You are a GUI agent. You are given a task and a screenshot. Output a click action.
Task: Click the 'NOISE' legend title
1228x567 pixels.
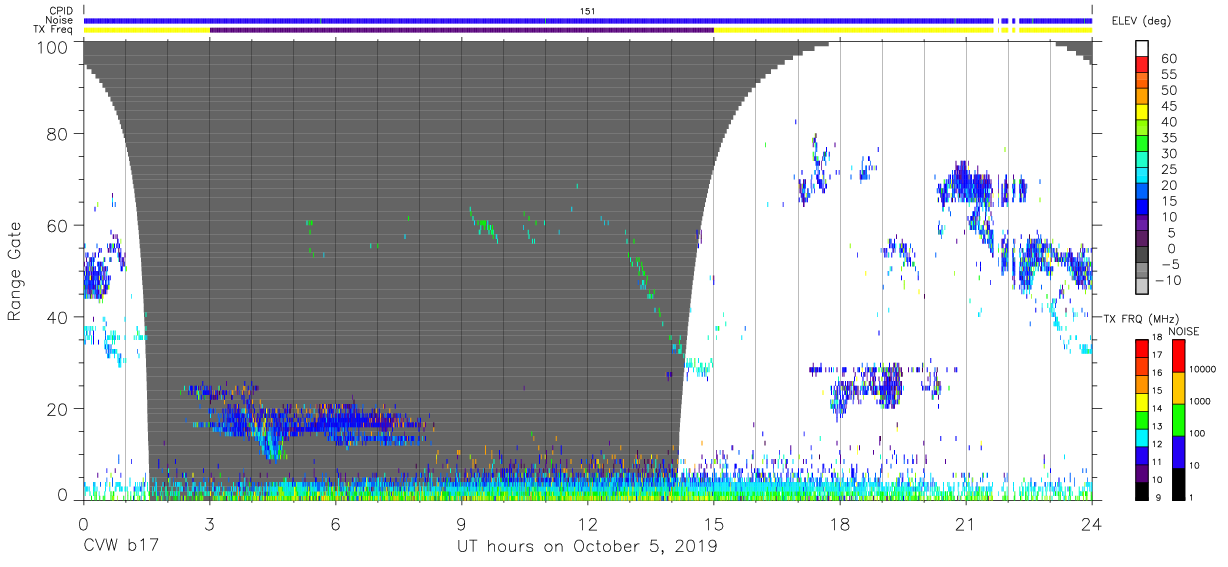click(x=1182, y=331)
